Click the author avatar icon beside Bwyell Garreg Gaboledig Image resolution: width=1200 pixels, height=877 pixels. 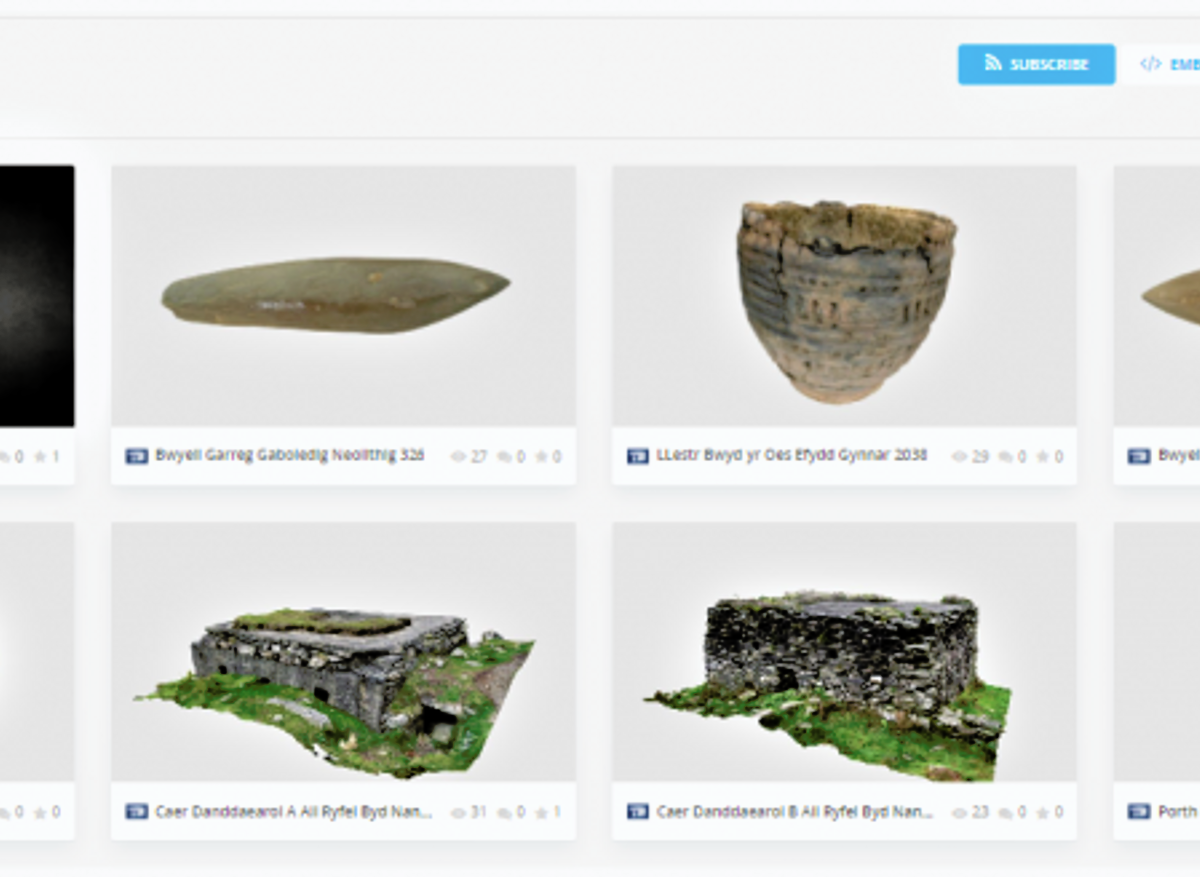[137, 457]
